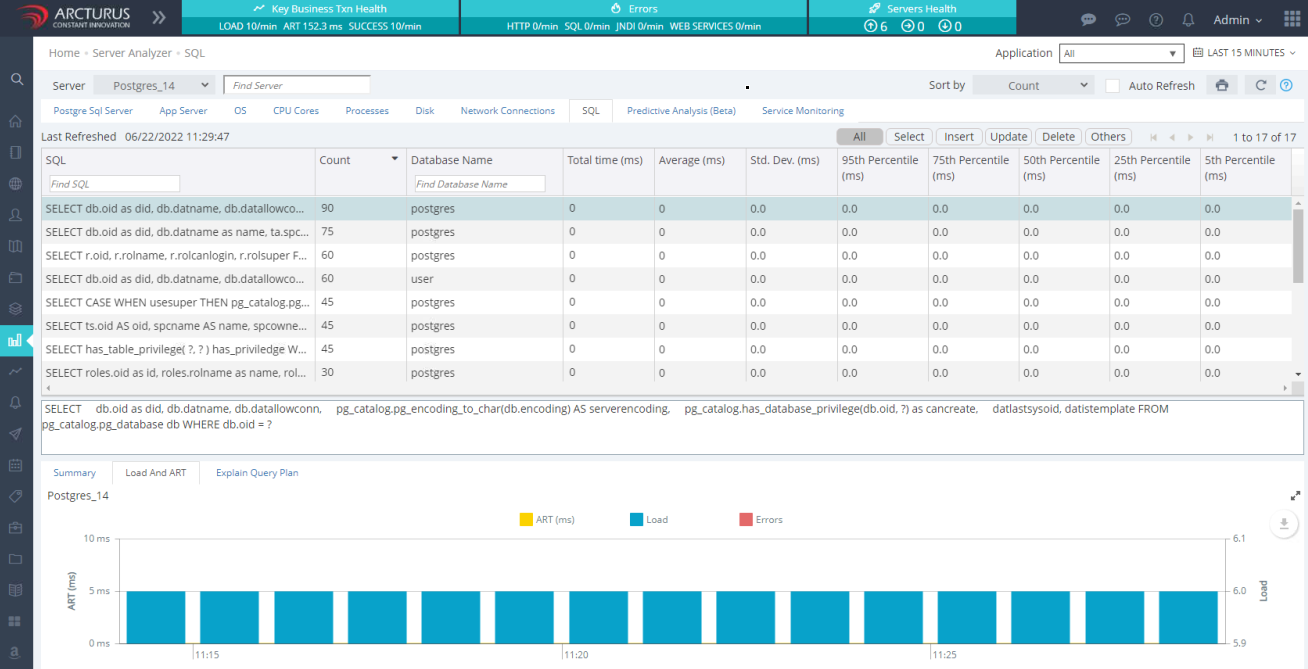Toggle the Errors legend series
This screenshot has width=1308, height=669.
click(760, 519)
